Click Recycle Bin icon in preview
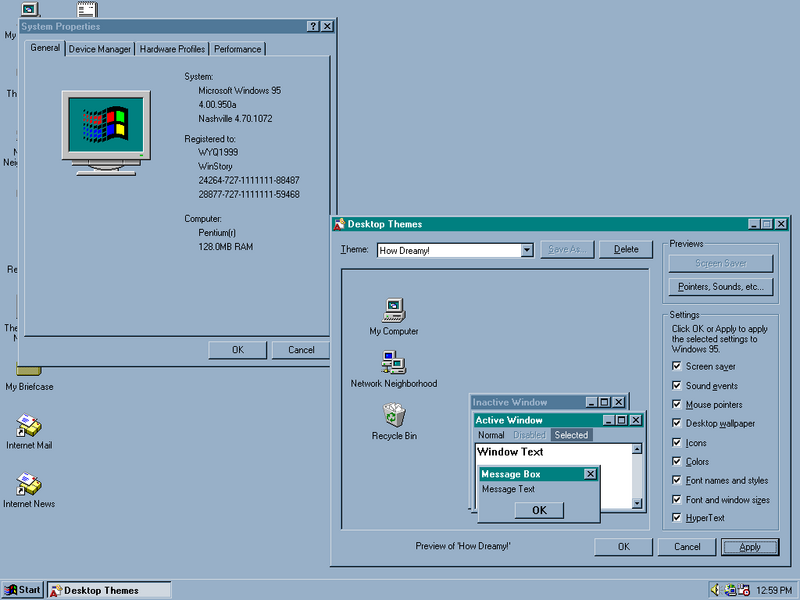This screenshot has height=600, width=800. tap(394, 414)
